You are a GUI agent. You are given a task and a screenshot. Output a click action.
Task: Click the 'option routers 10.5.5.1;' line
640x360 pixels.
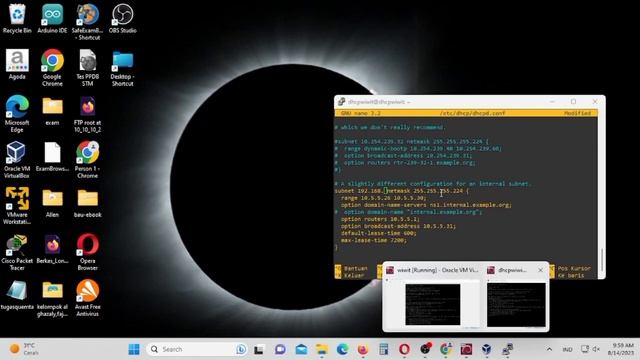tap(380, 219)
